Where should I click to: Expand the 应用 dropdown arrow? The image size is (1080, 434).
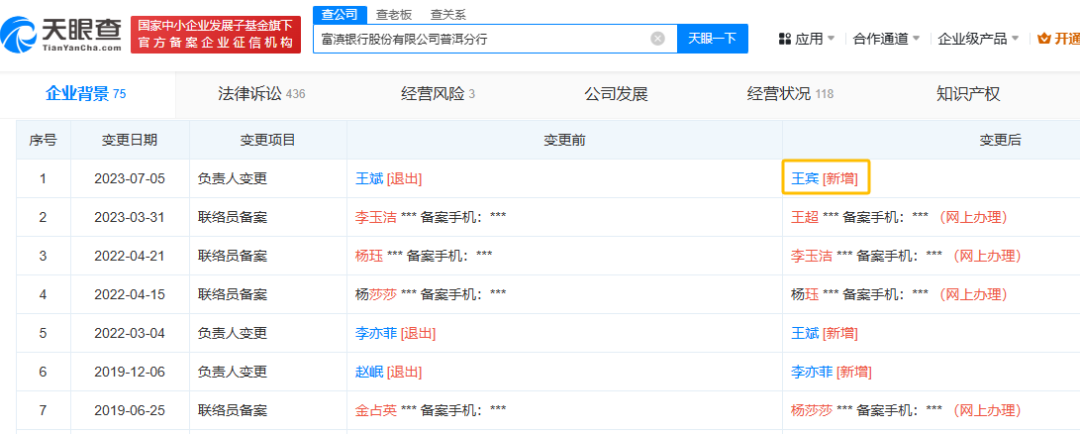click(831, 39)
